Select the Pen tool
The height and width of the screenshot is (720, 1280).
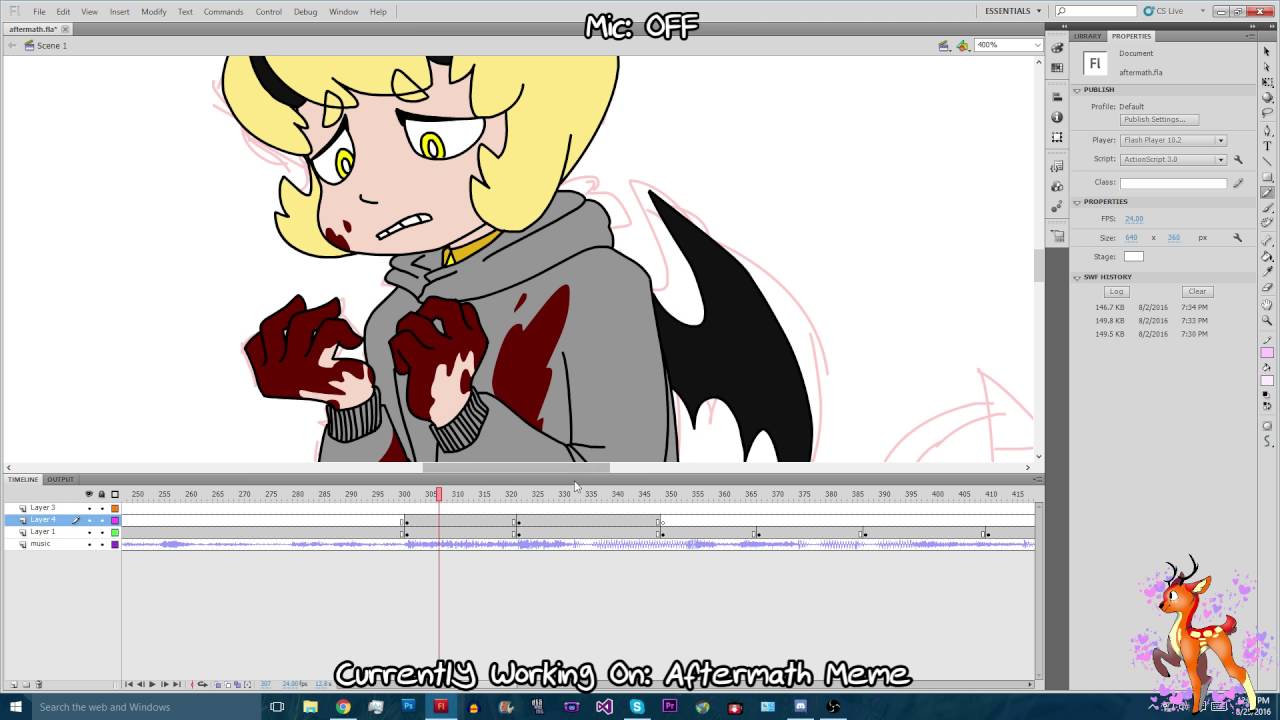tap(1267, 130)
